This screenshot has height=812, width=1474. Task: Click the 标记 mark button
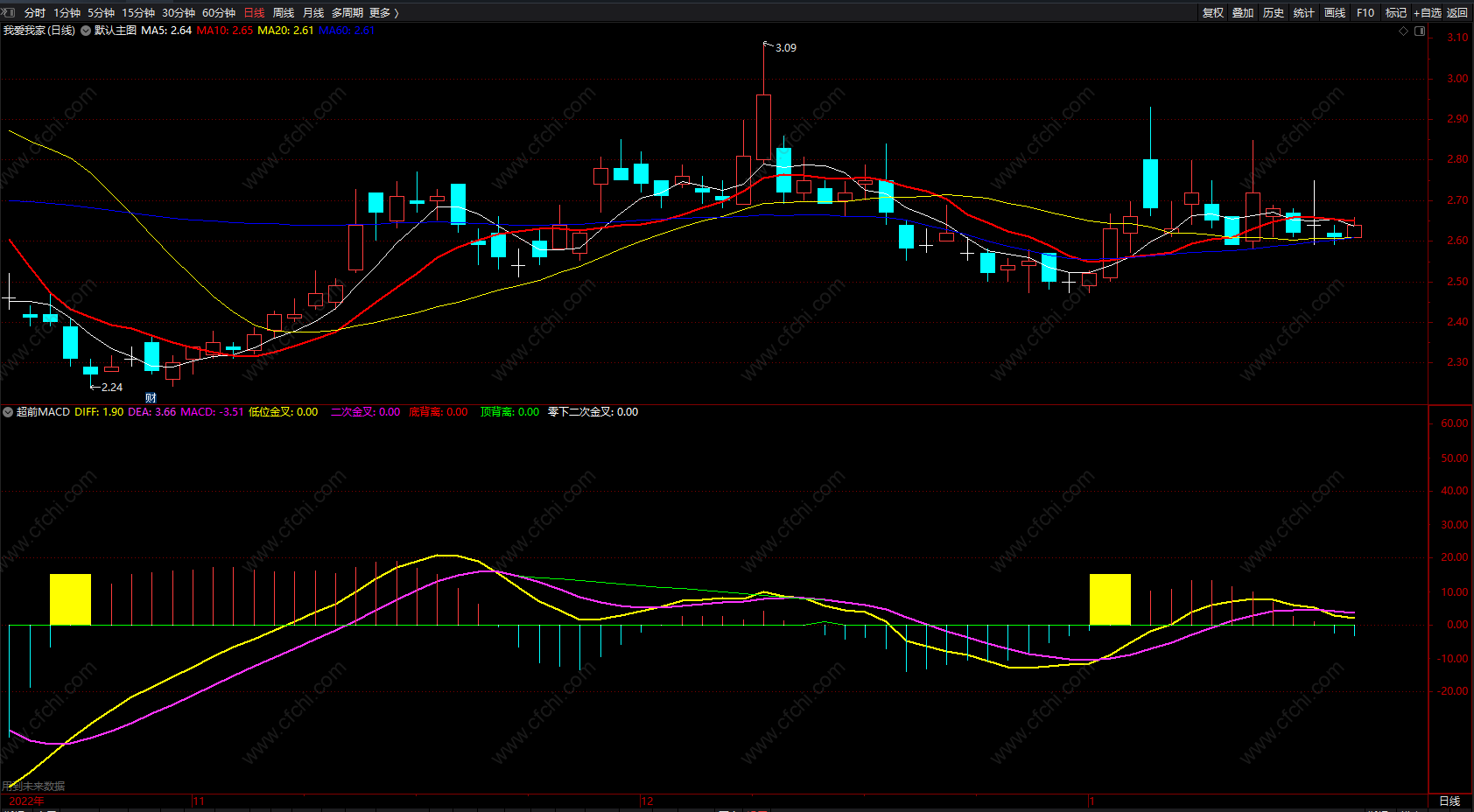[x=1396, y=12]
